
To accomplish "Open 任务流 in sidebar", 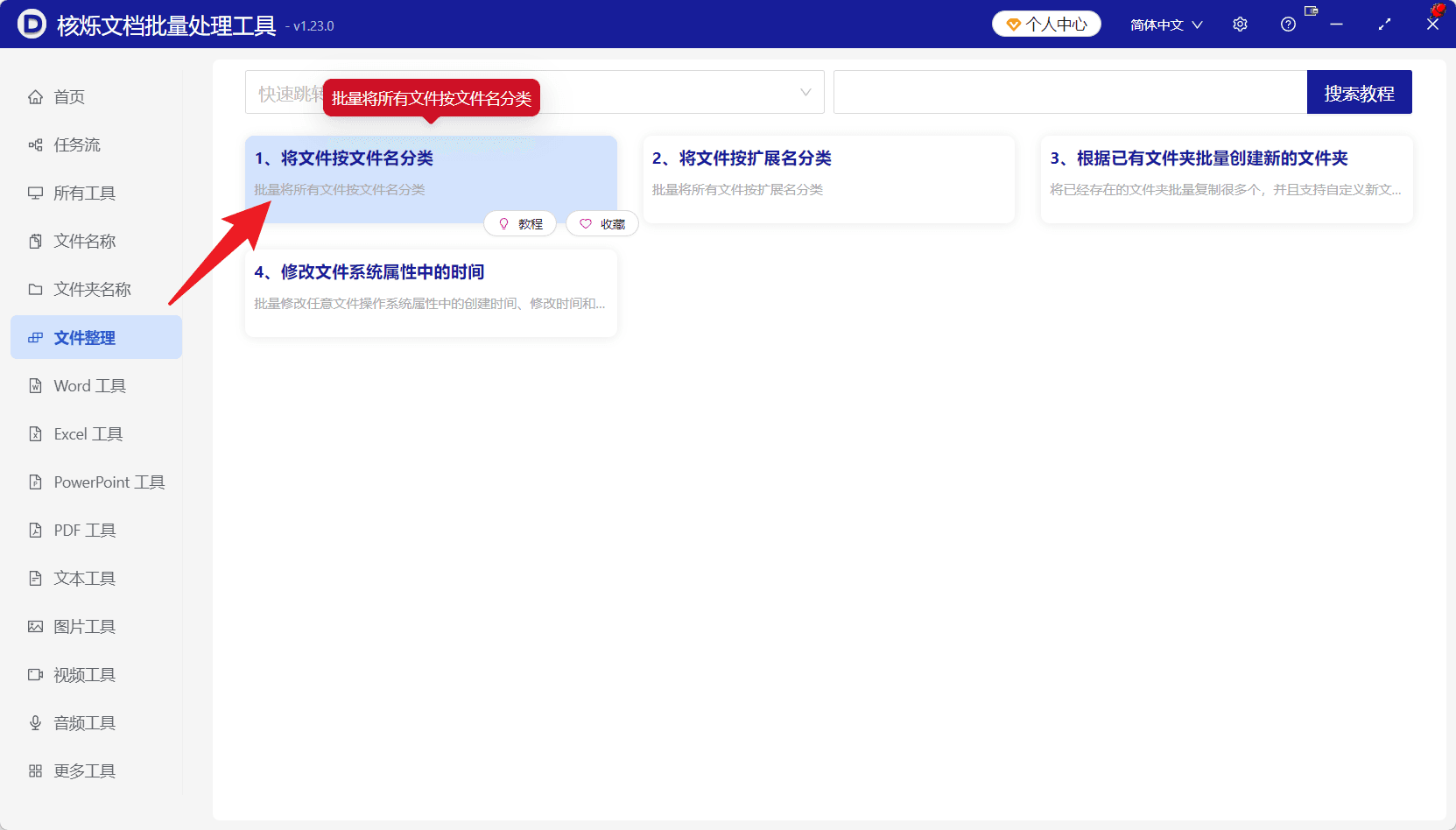I will (x=96, y=145).
